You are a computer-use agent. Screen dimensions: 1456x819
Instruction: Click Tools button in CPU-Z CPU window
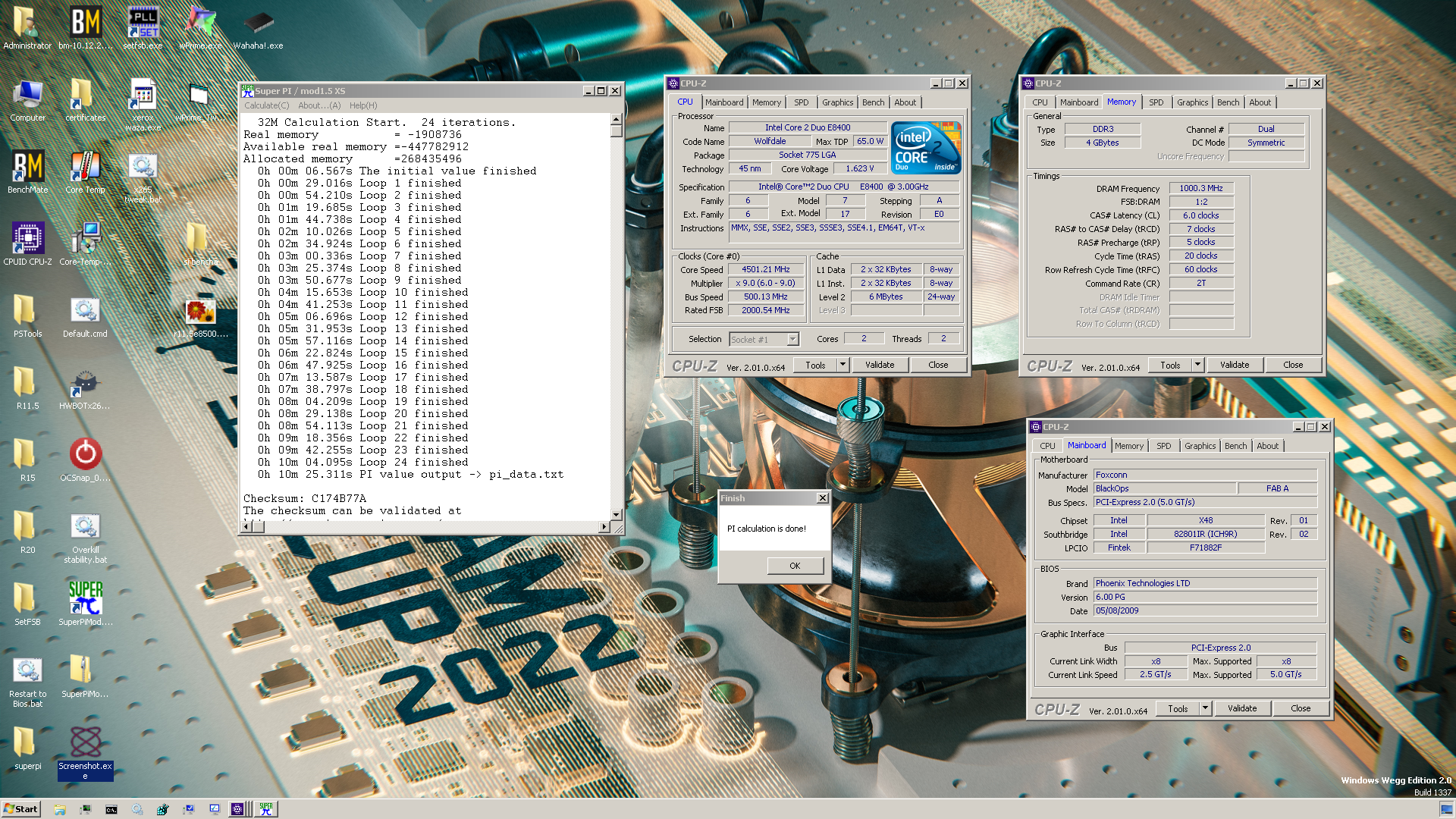(815, 365)
